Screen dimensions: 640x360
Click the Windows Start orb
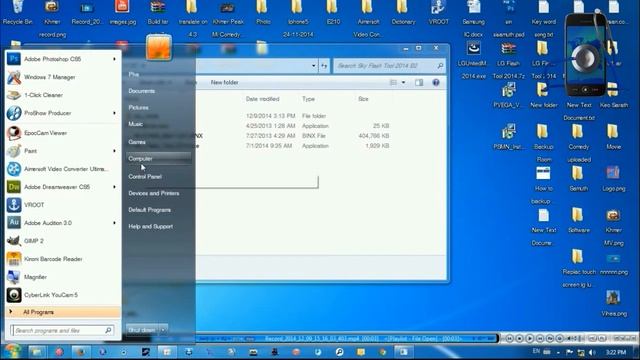click(12, 351)
